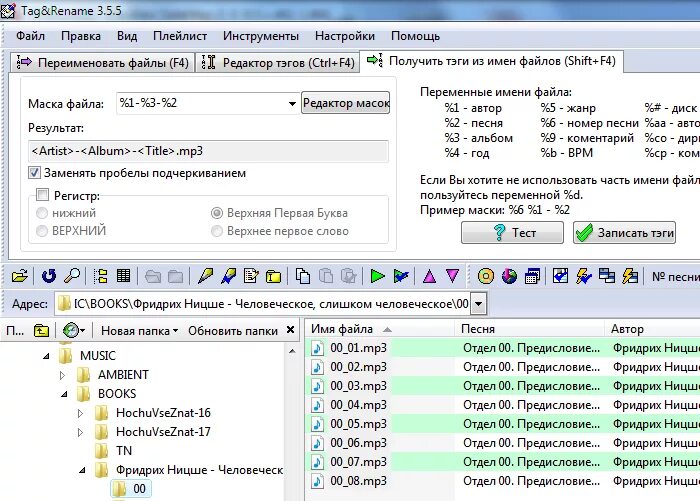Open the 'Вид' menu
Viewport: 700px width, 501px height.
[x=127, y=36]
